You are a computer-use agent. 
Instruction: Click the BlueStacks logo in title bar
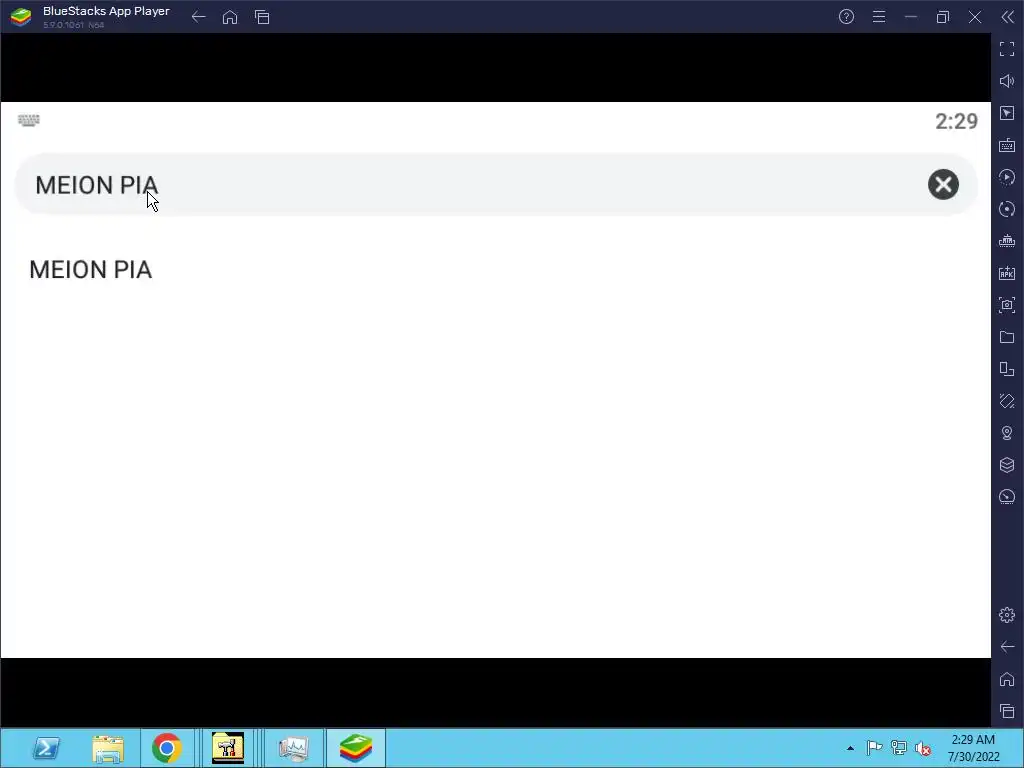click(21, 17)
